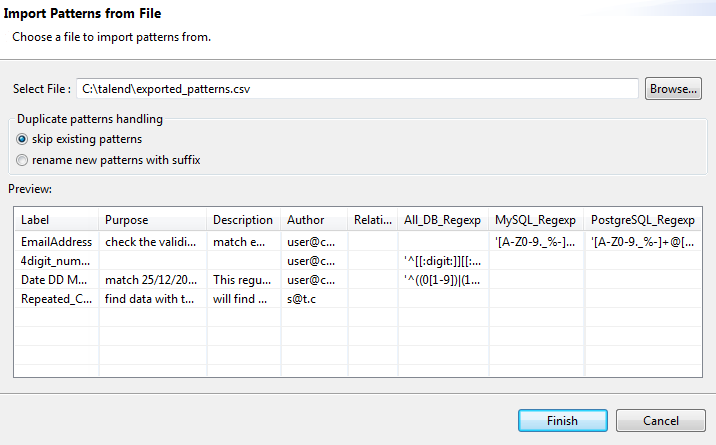Cancel the import dialog

pos(661,421)
